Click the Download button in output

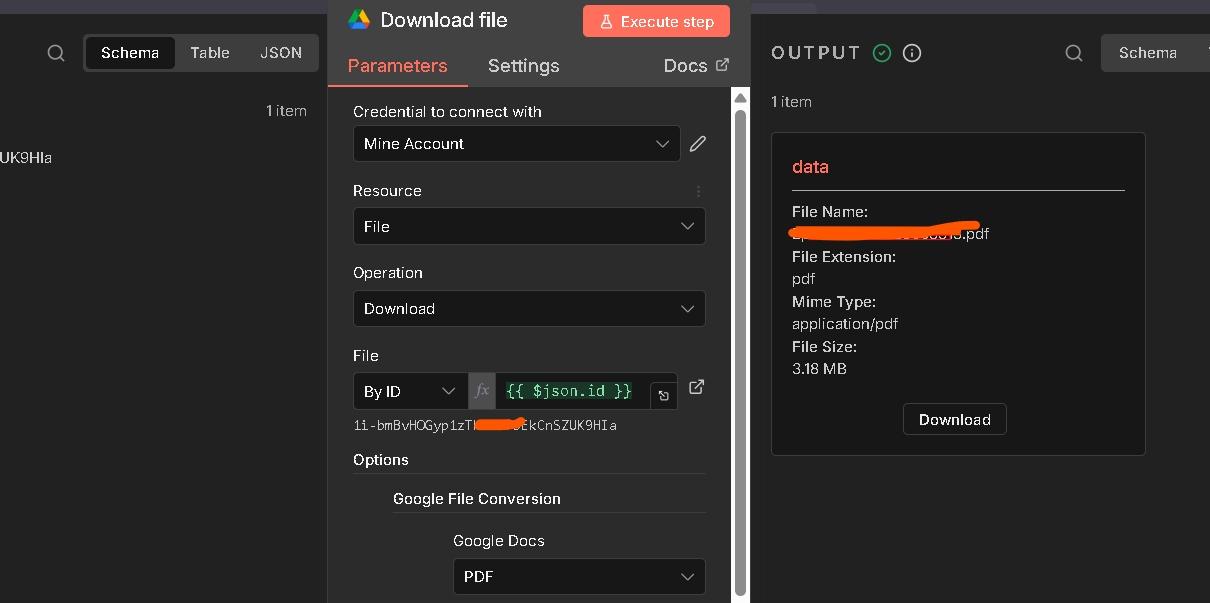click(954, 420)
